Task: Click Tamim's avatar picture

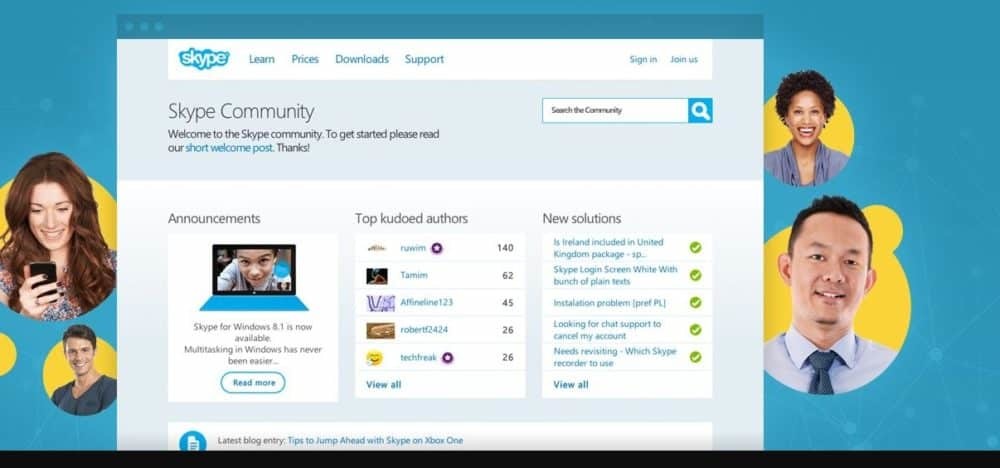Action: (x=377, y=276)
